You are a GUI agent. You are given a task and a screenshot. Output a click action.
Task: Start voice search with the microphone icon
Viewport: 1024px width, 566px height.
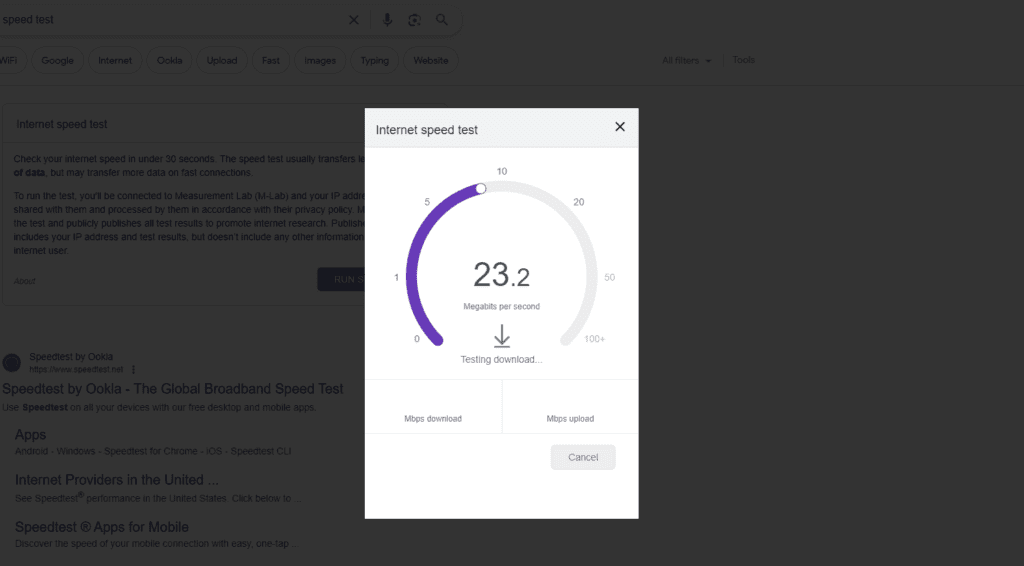(x=387, y=20)
